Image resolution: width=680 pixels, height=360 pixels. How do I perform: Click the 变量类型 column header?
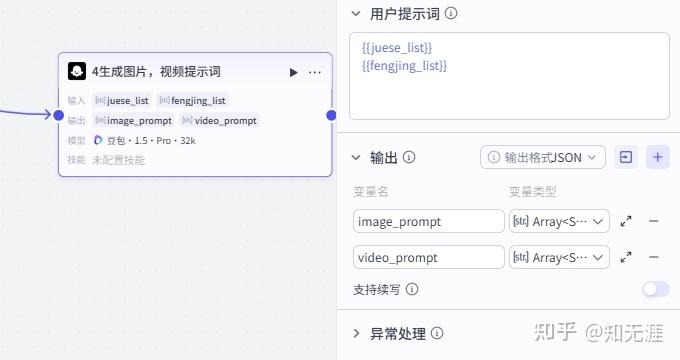tap(533, 191)
